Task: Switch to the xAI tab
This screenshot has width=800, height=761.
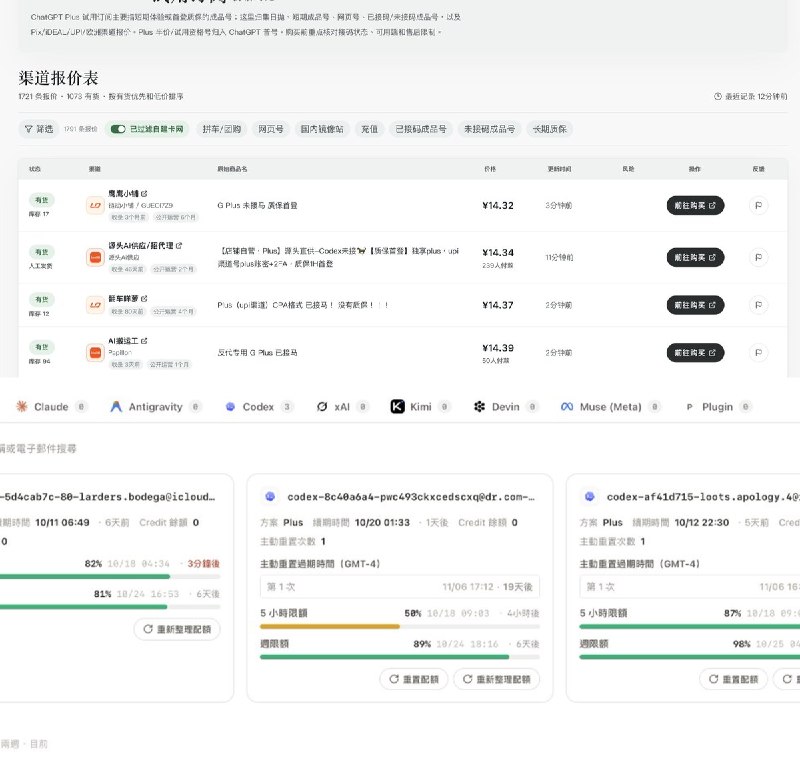Action: tap(342, 407)
